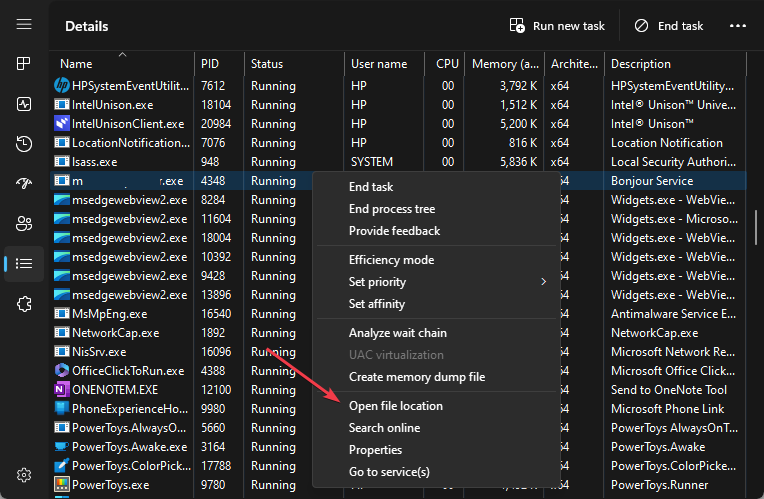Go to the Processes page icon

pos(24,63)
